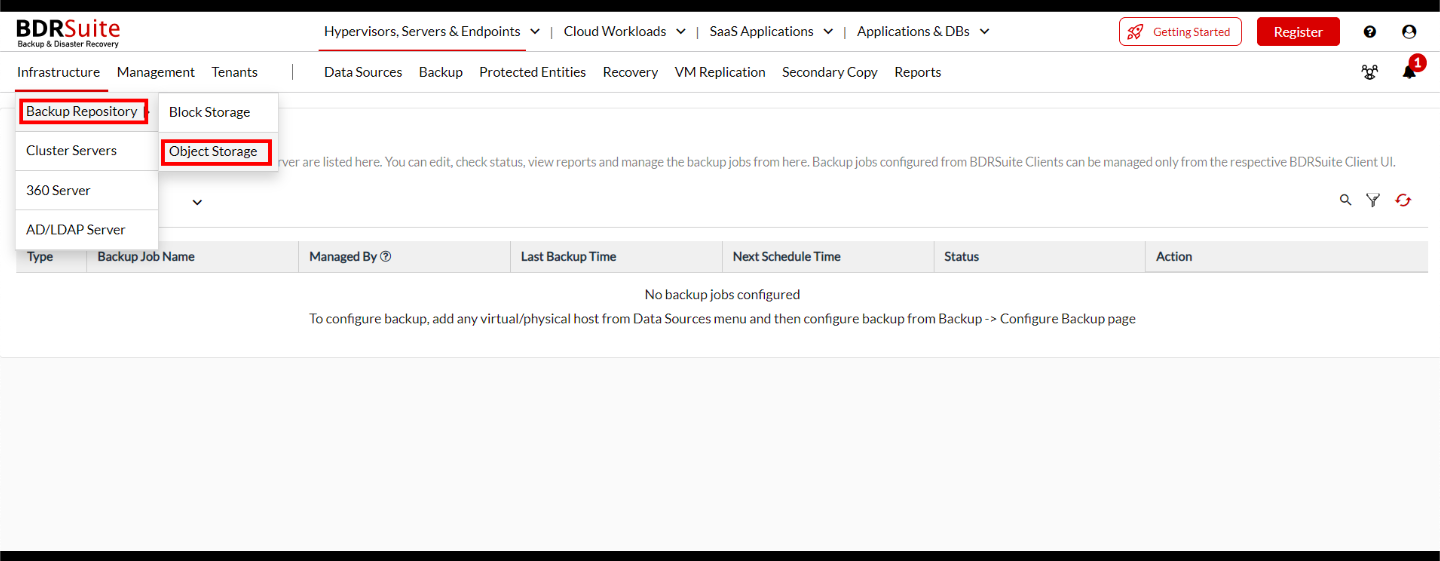Open the VM Replication menu
The width and height of the screenshot is (1440, 561).
720,72
